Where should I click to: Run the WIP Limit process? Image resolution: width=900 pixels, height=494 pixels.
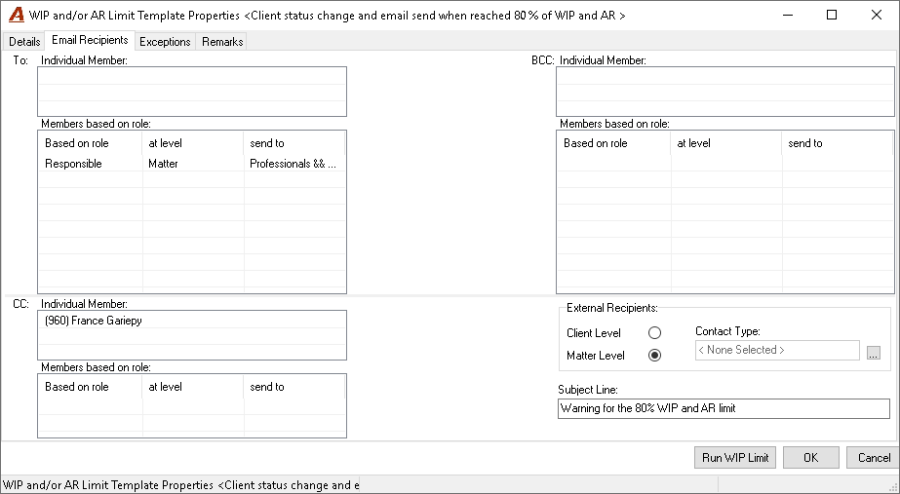click(x=735, y=458)
